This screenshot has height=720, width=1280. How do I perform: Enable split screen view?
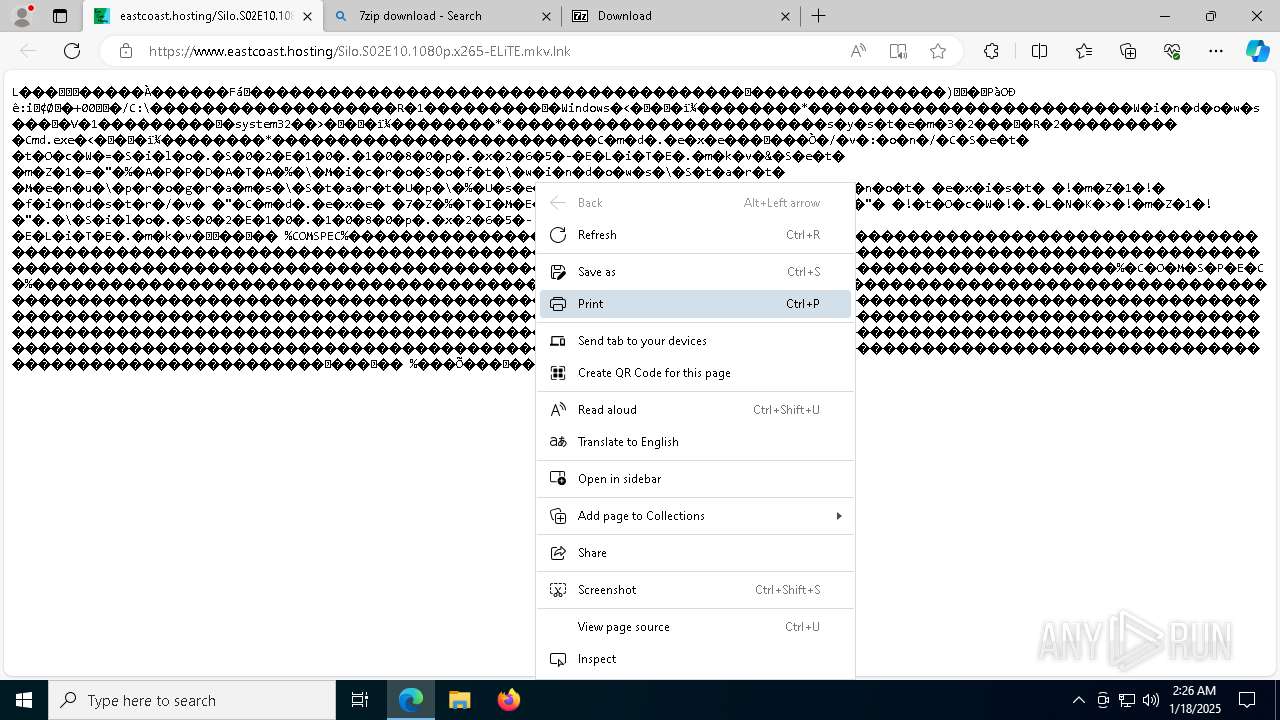(1039, 51)
